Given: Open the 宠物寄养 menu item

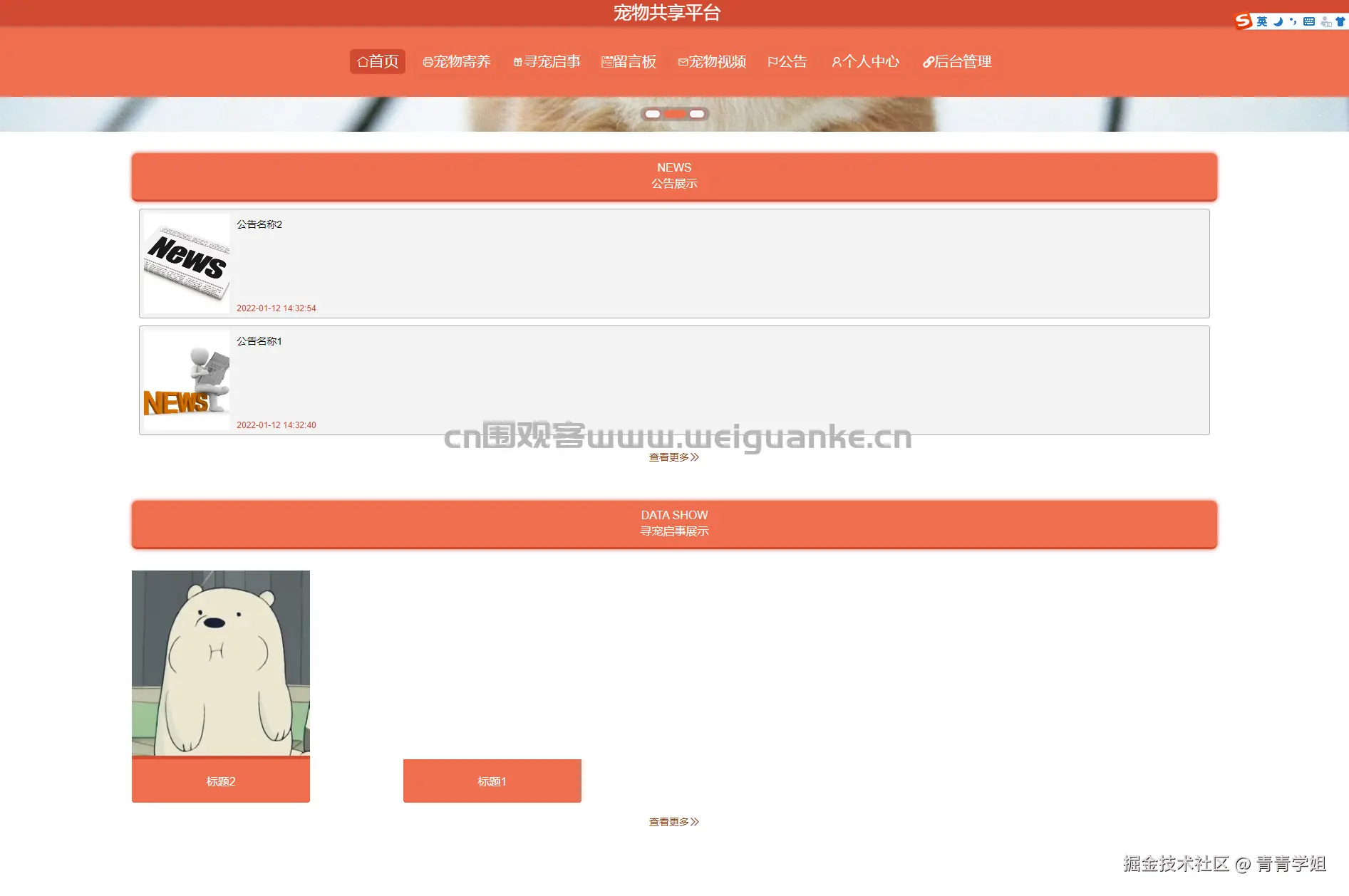Looking at the screenshot, I should tap(457, 61).
